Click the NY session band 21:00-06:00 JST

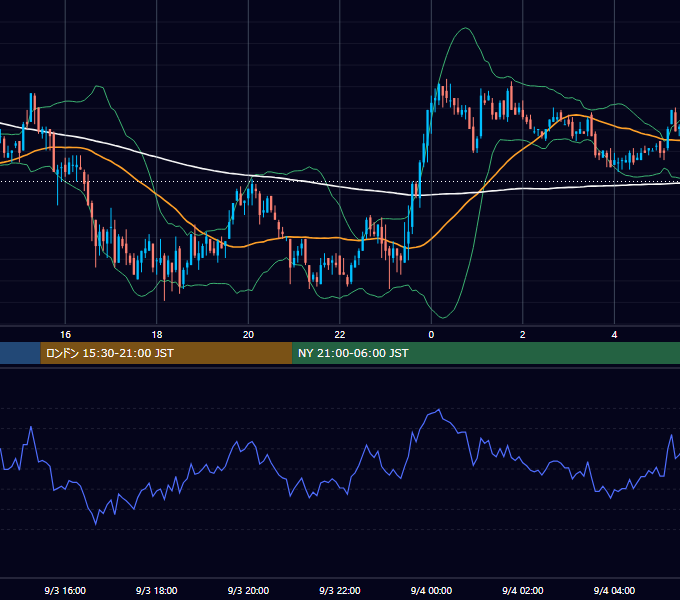tap(486, 353)
